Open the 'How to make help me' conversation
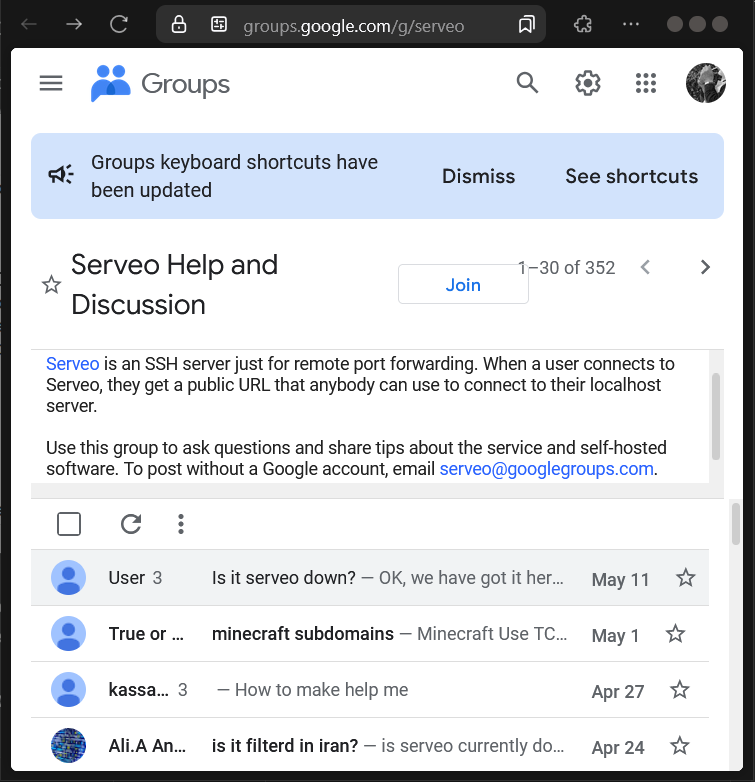The image size is (755, 782). click(370, 690)
